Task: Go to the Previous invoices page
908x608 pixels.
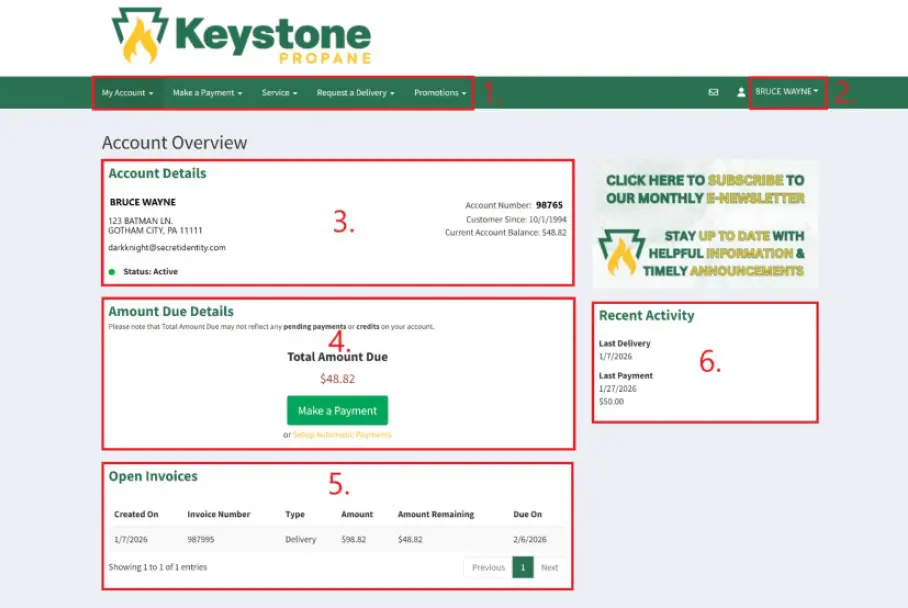Action: point(488,567)
